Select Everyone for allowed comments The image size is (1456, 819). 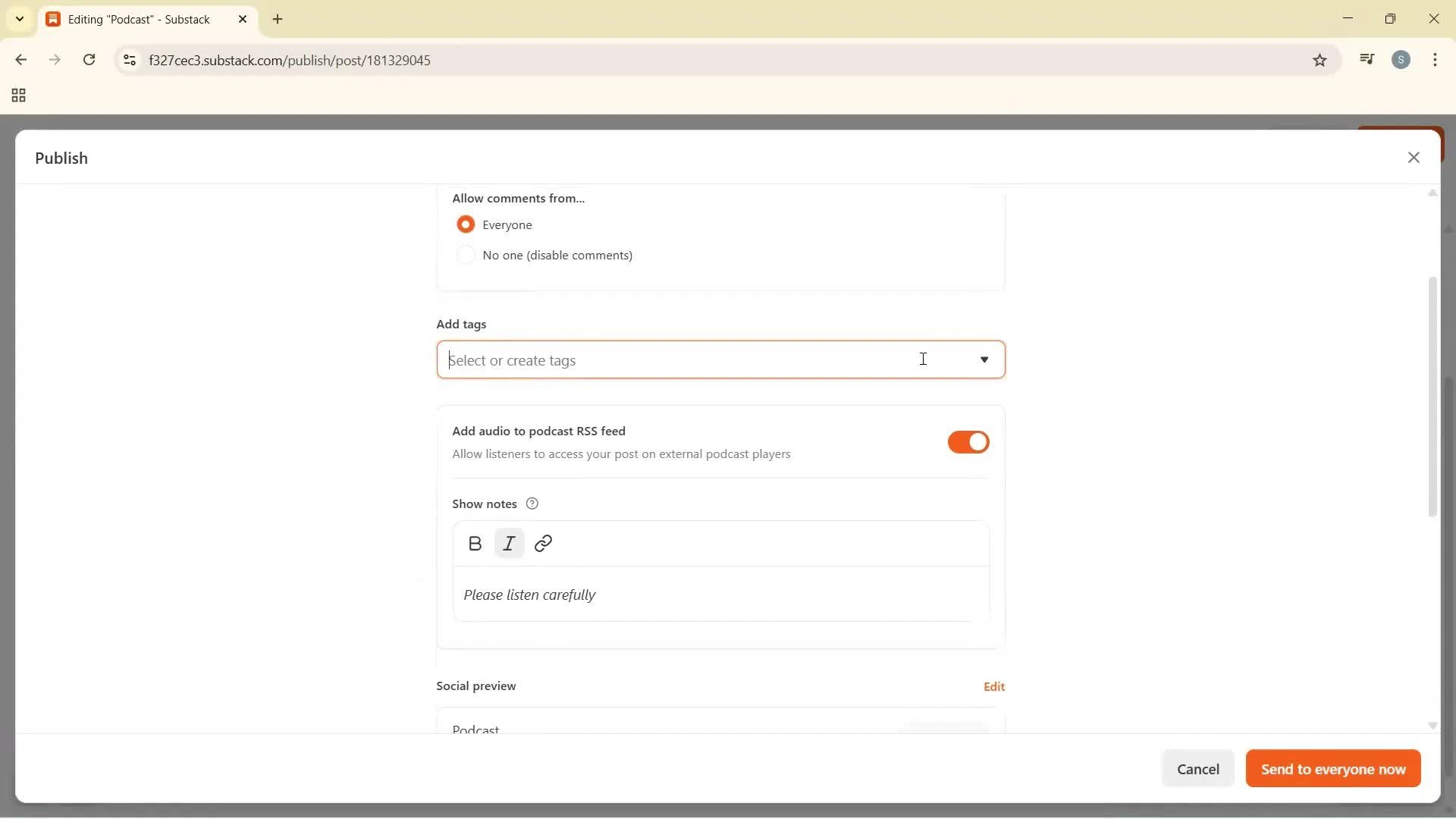466,224
